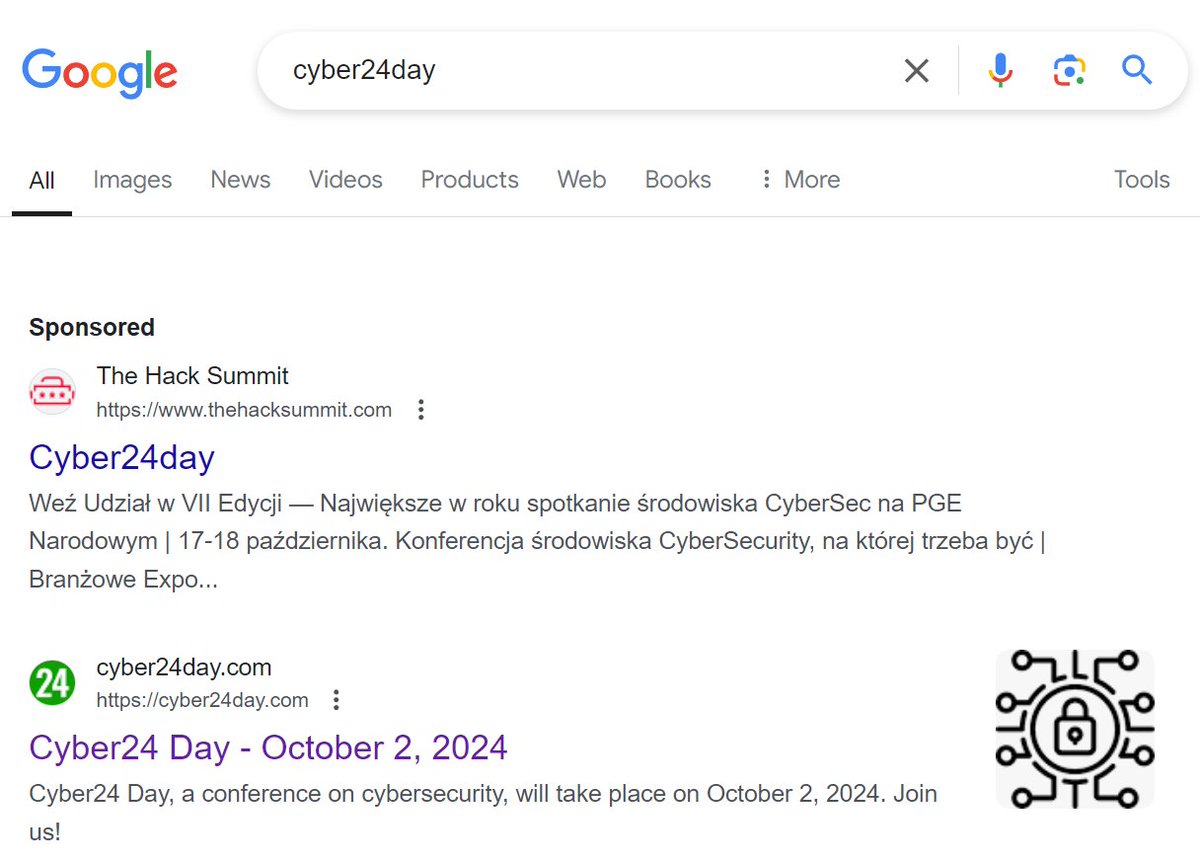Viewport: 1200px width, 863px height.
Task: Click the padlock circuit thumbnail image
Action: [1075, 728]
